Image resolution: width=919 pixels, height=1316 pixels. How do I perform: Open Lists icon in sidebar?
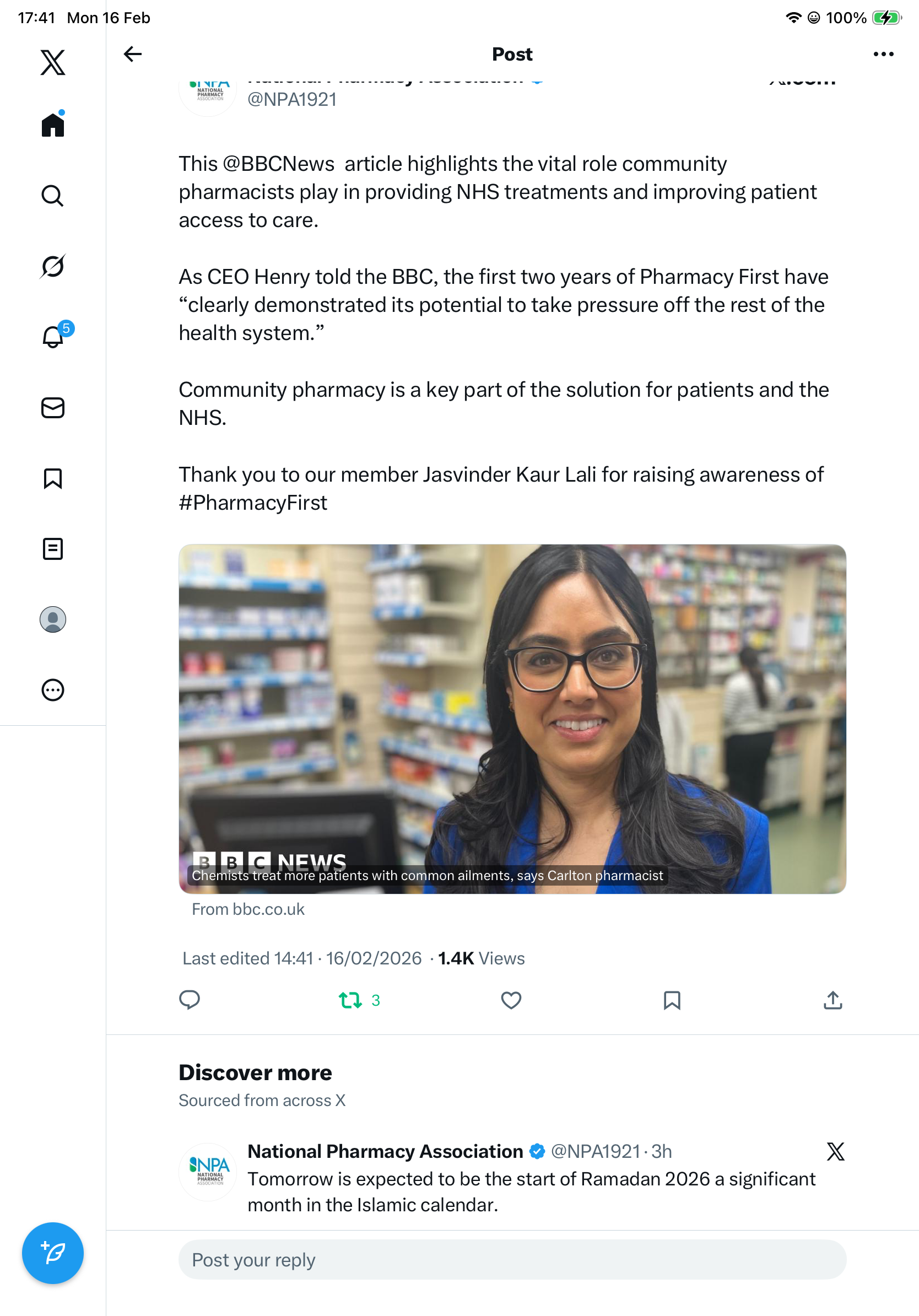pos(53,548)
